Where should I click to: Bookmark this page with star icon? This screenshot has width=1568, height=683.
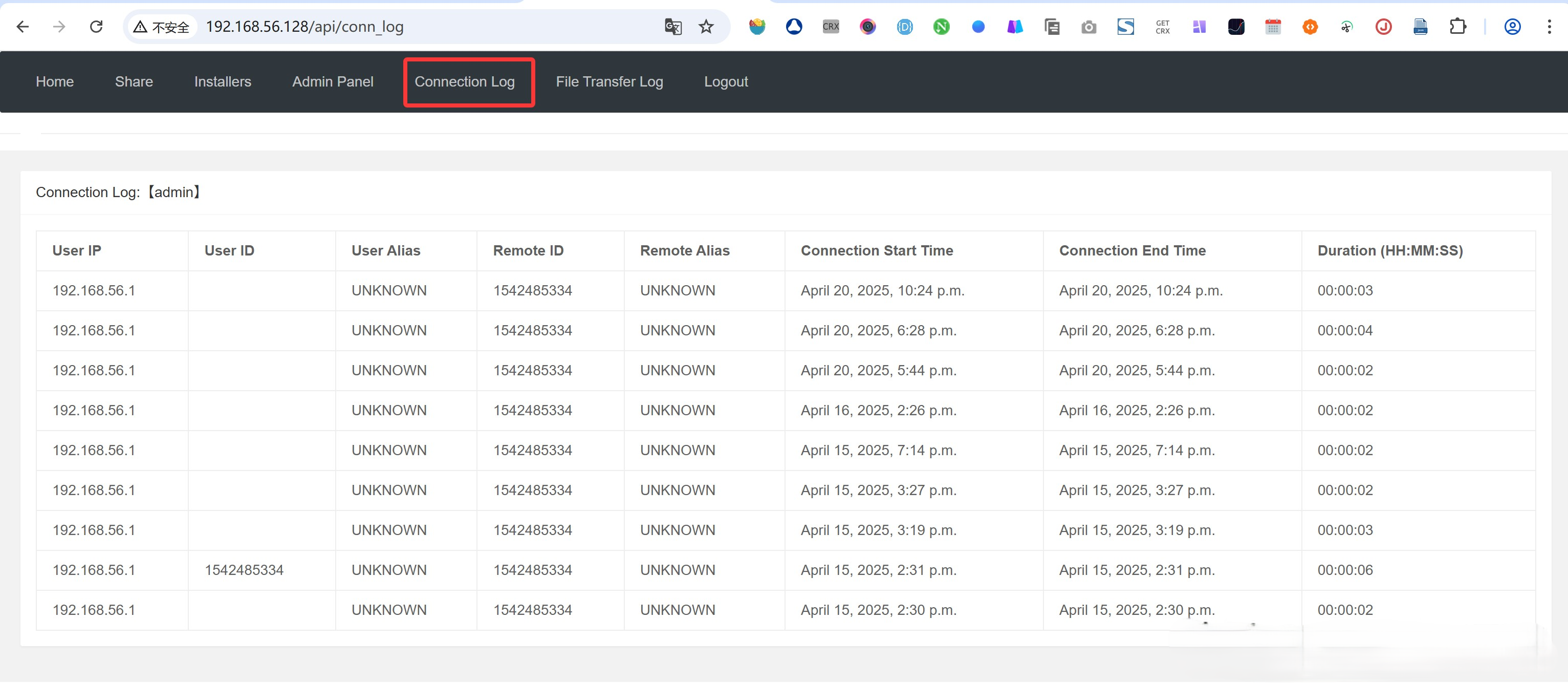click(706, 27)
